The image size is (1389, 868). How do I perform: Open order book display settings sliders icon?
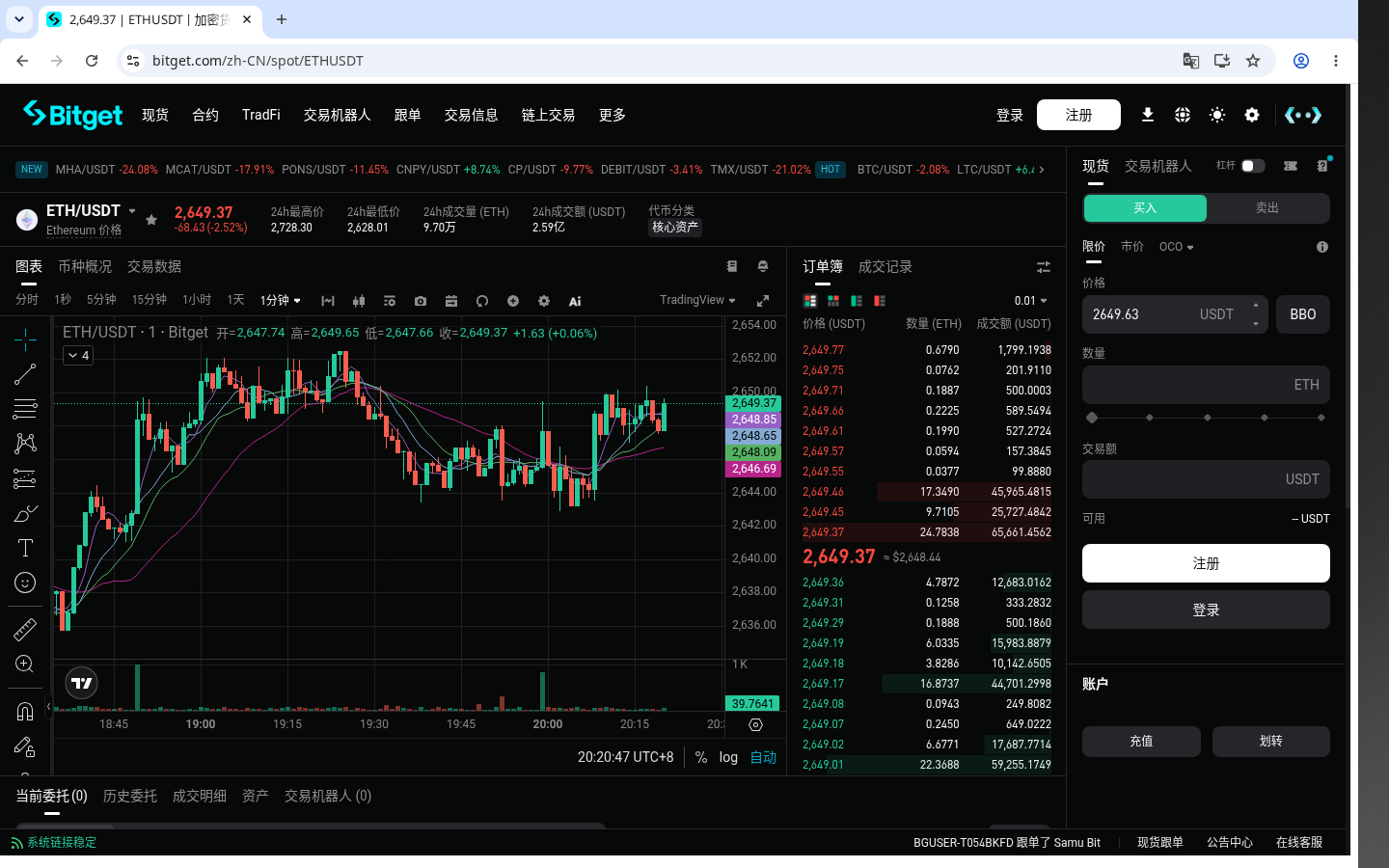tap(1044, 266)
